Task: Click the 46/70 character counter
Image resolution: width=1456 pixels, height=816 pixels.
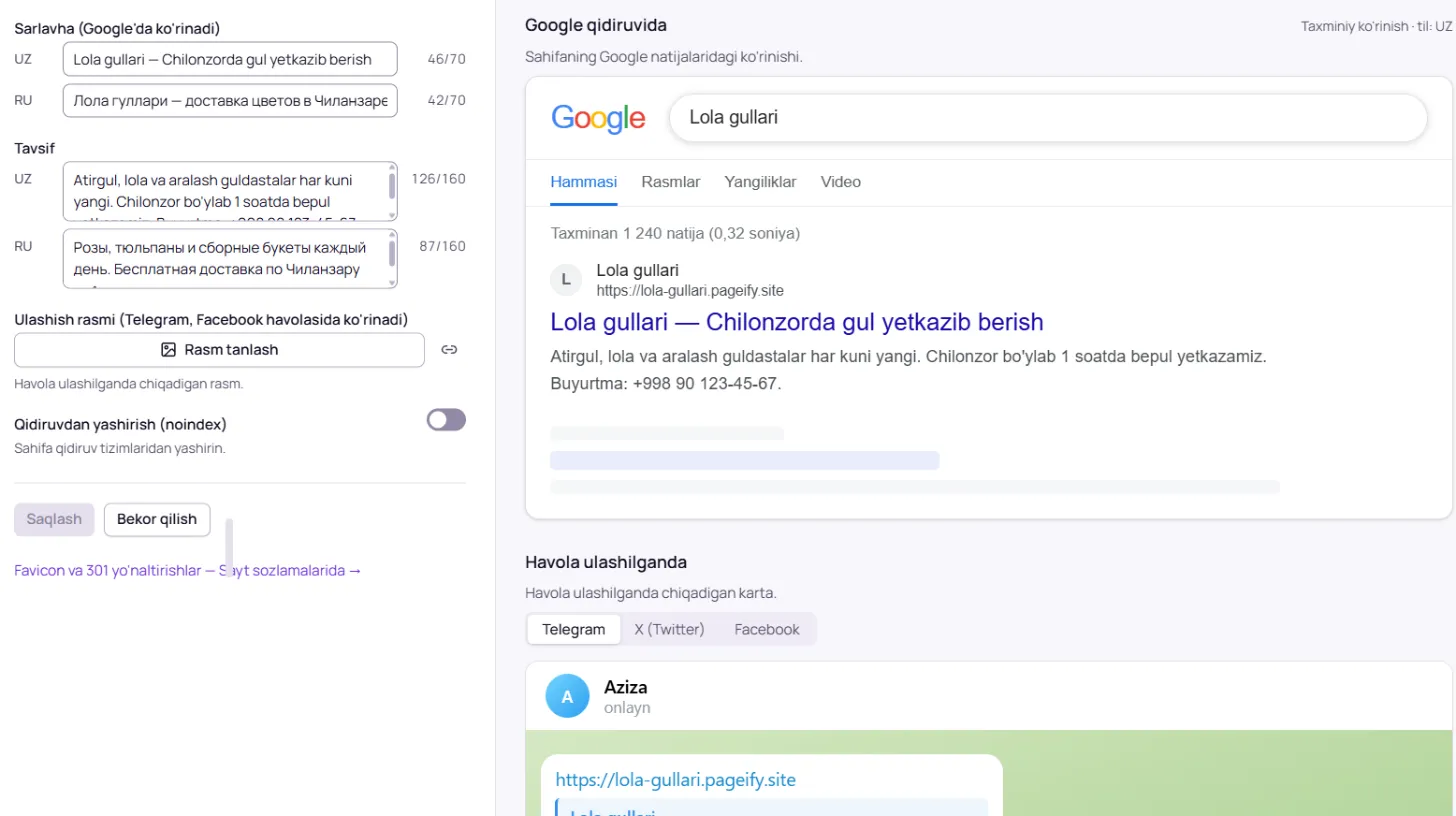Action: tap(446, 59)
